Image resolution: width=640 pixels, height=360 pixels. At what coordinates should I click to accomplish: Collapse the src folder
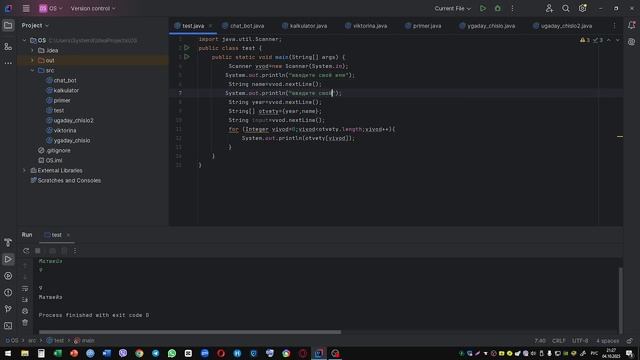coord(32,71)
